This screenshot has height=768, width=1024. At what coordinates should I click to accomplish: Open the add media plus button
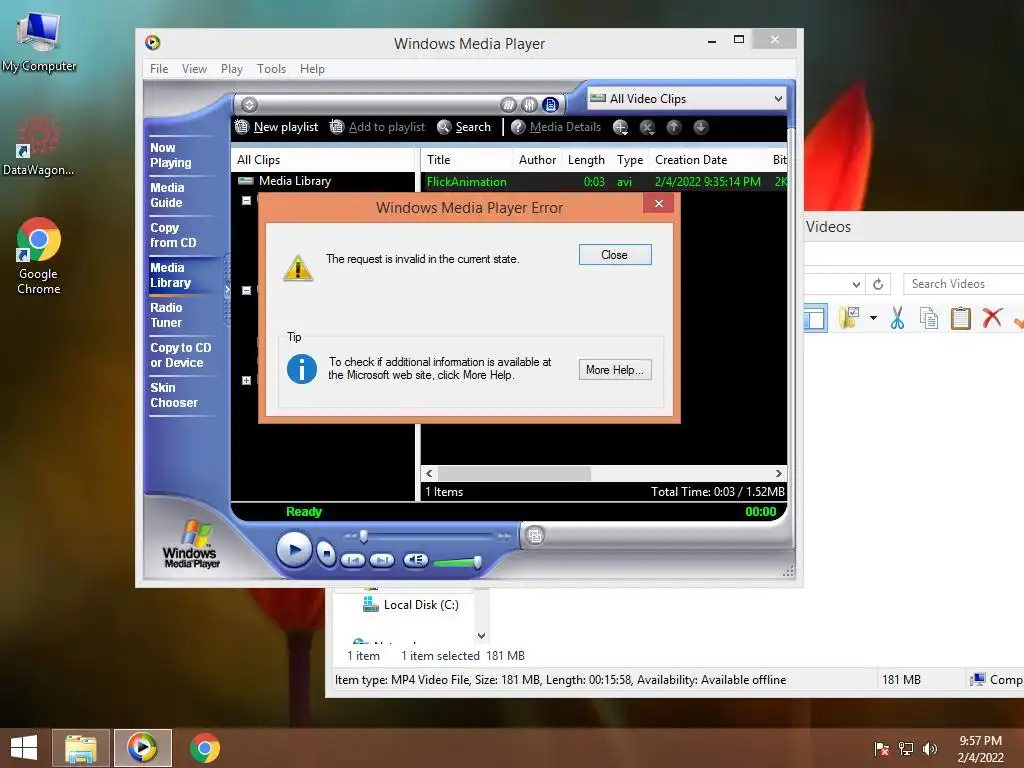coord(620,127)
